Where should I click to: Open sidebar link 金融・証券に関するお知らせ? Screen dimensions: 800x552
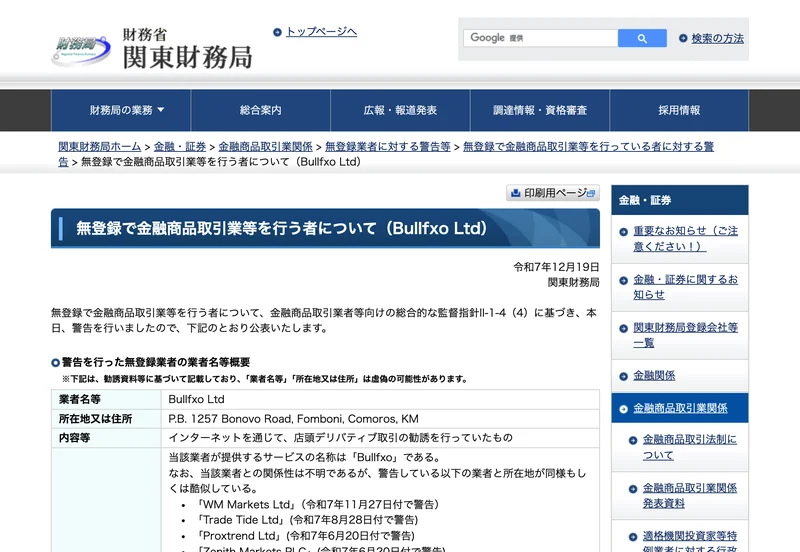(x=685, y=287)
